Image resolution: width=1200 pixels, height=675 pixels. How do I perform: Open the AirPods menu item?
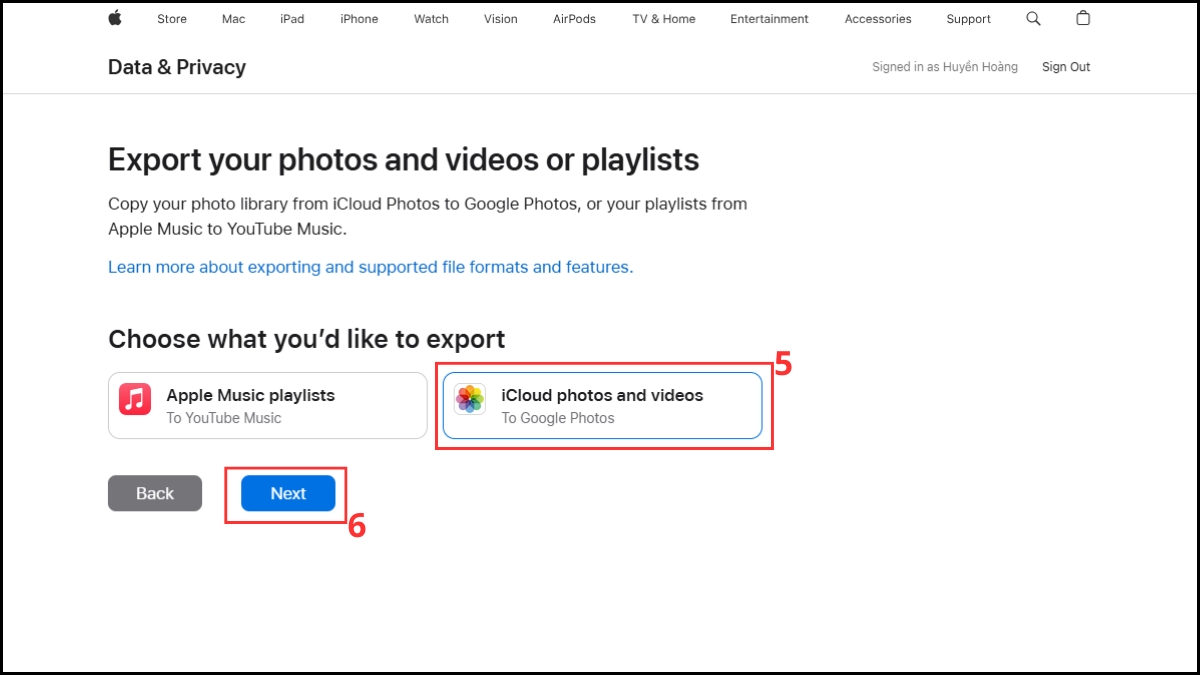click(575, 19)
